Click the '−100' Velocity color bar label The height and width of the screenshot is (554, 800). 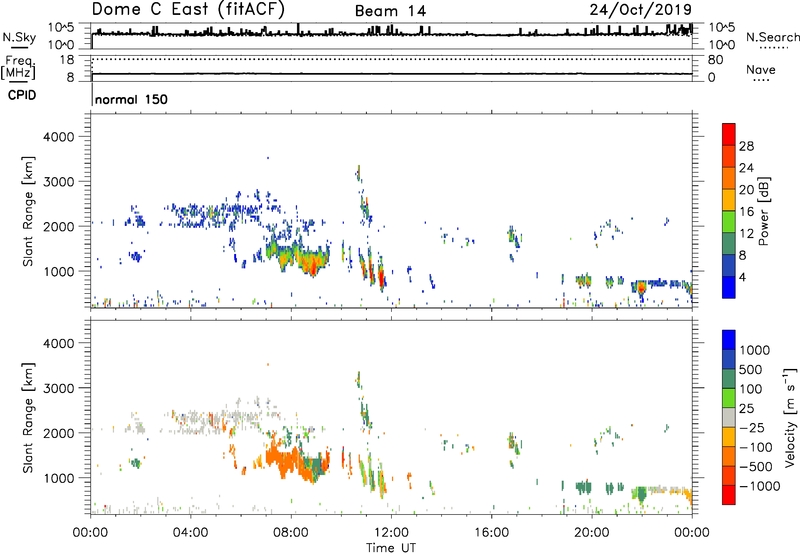coord(756,447)
